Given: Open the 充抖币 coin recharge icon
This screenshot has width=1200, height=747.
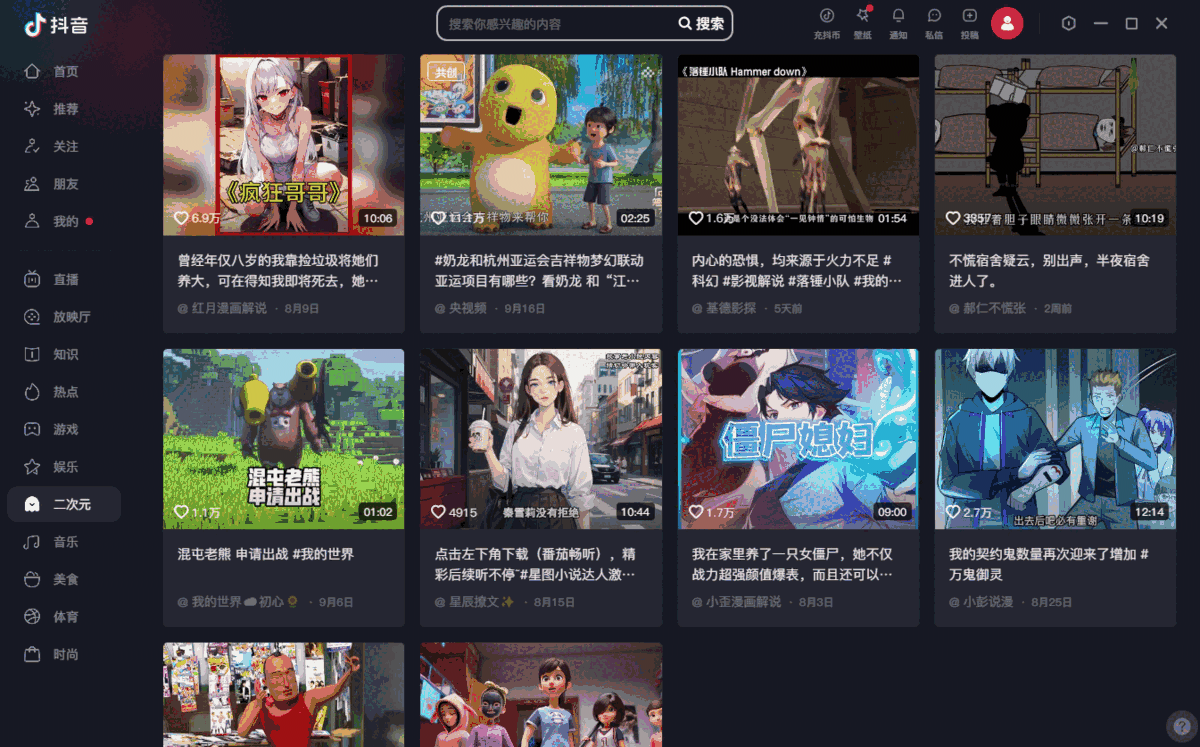Looking at the screenshot, I should click(826, 23).
